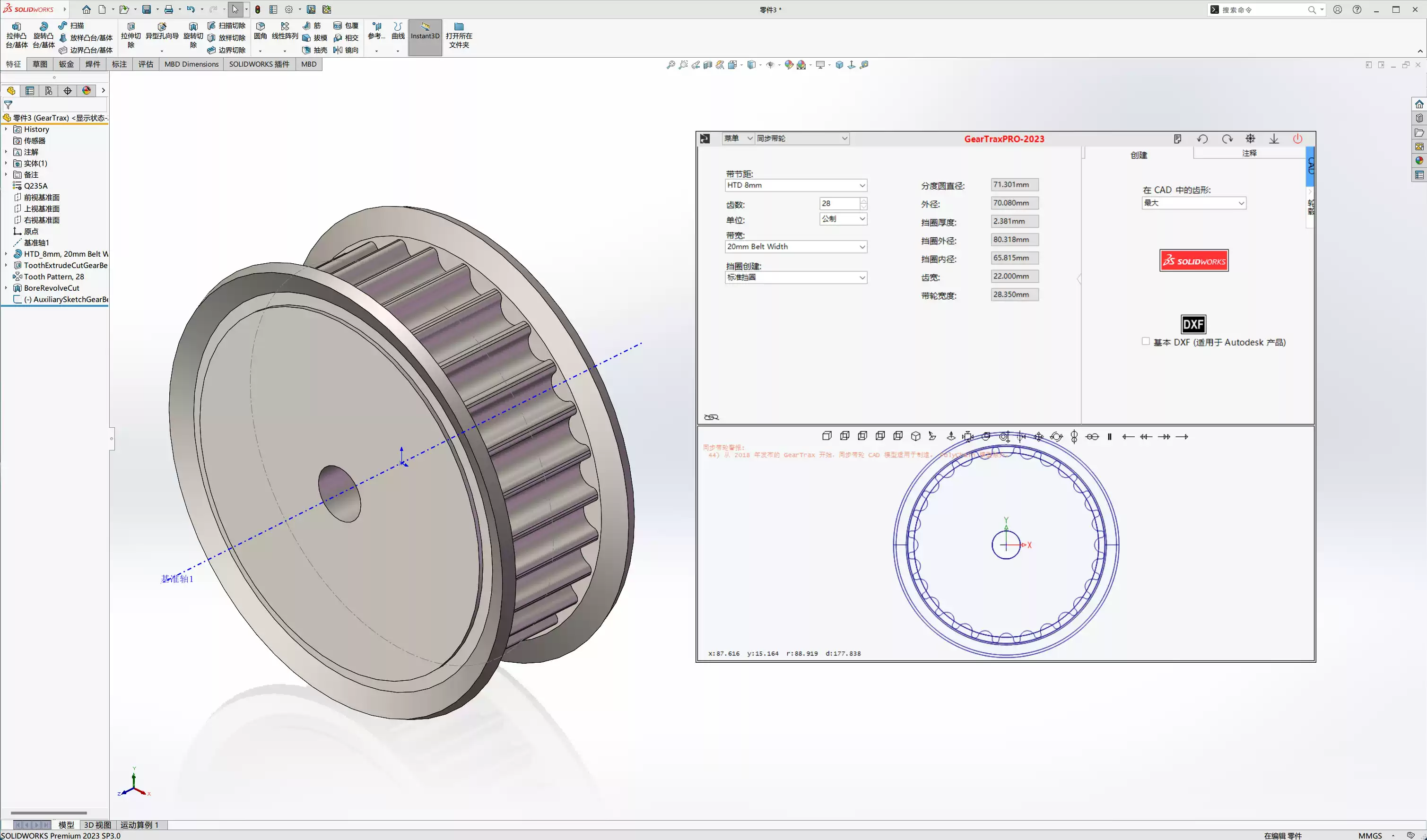This screenshot has height=840, width=1427.
Task: Switch to the SOLIDWORKS 插件 tab
Action: pyautogui.click(x=259, y=64)
